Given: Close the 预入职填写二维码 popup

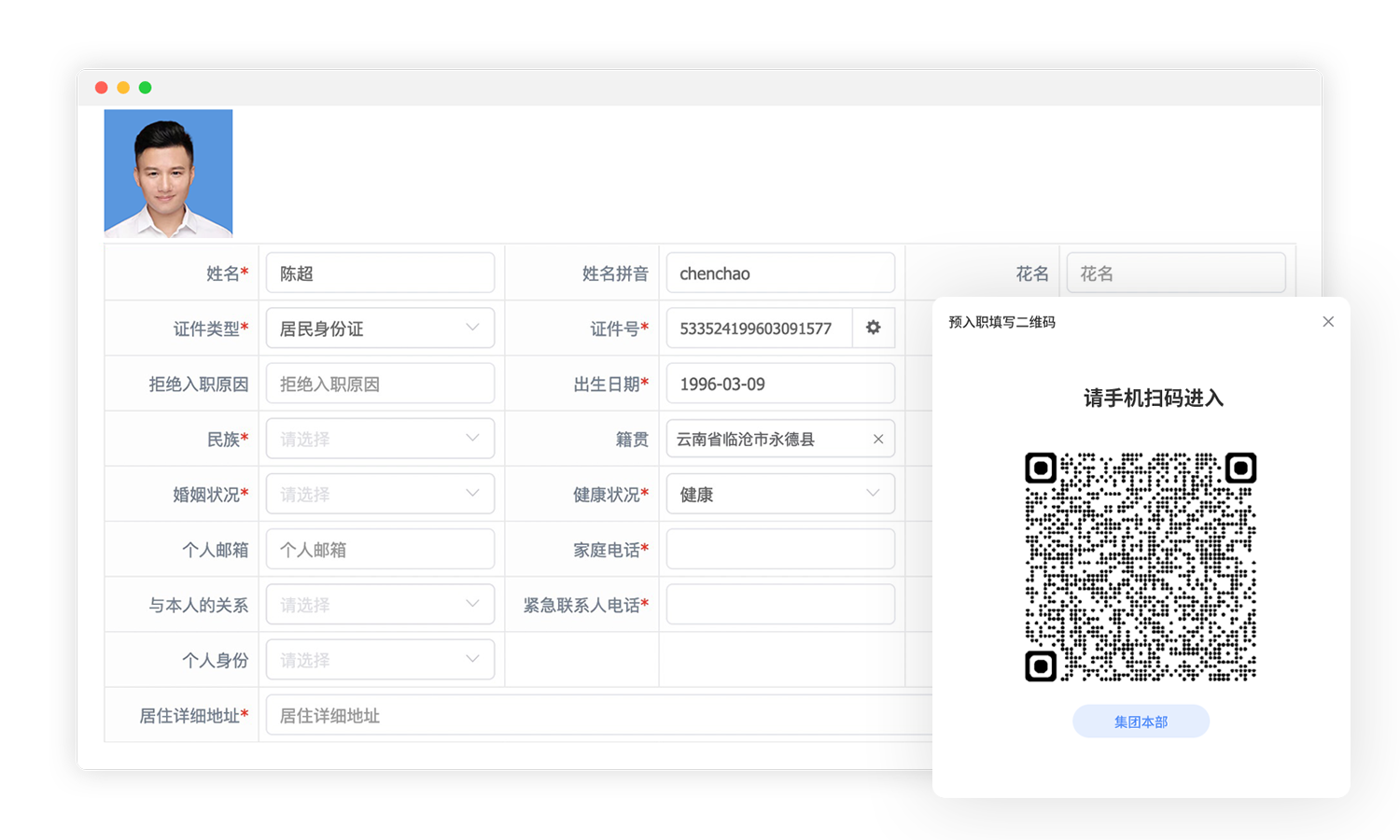Looking at the screenshot, I should pos(1328,322).
